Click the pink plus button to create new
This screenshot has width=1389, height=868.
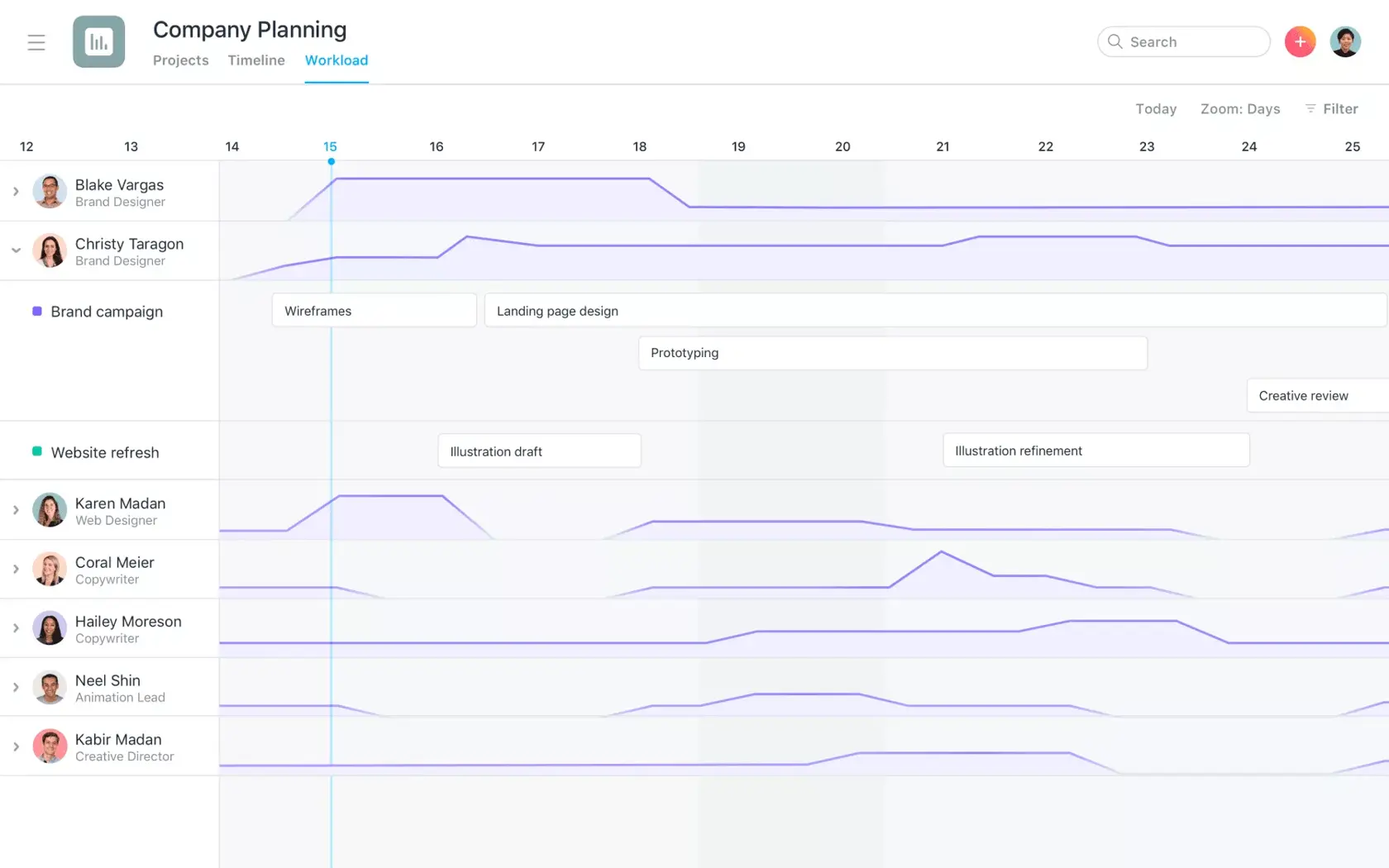(x=1300, y=41)
